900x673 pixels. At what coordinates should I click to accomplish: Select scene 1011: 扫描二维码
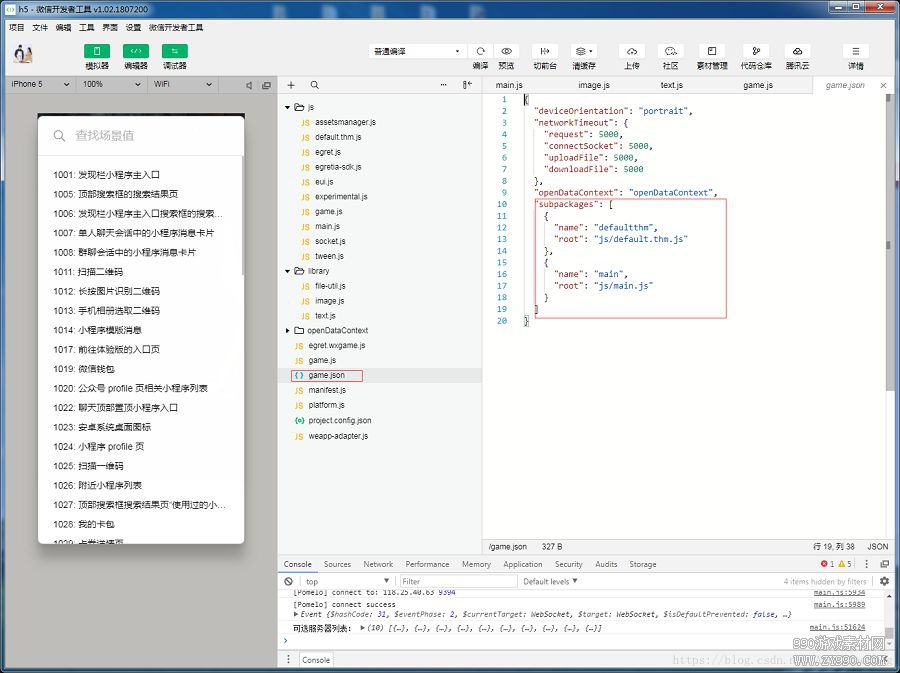[x=88, y=271]
